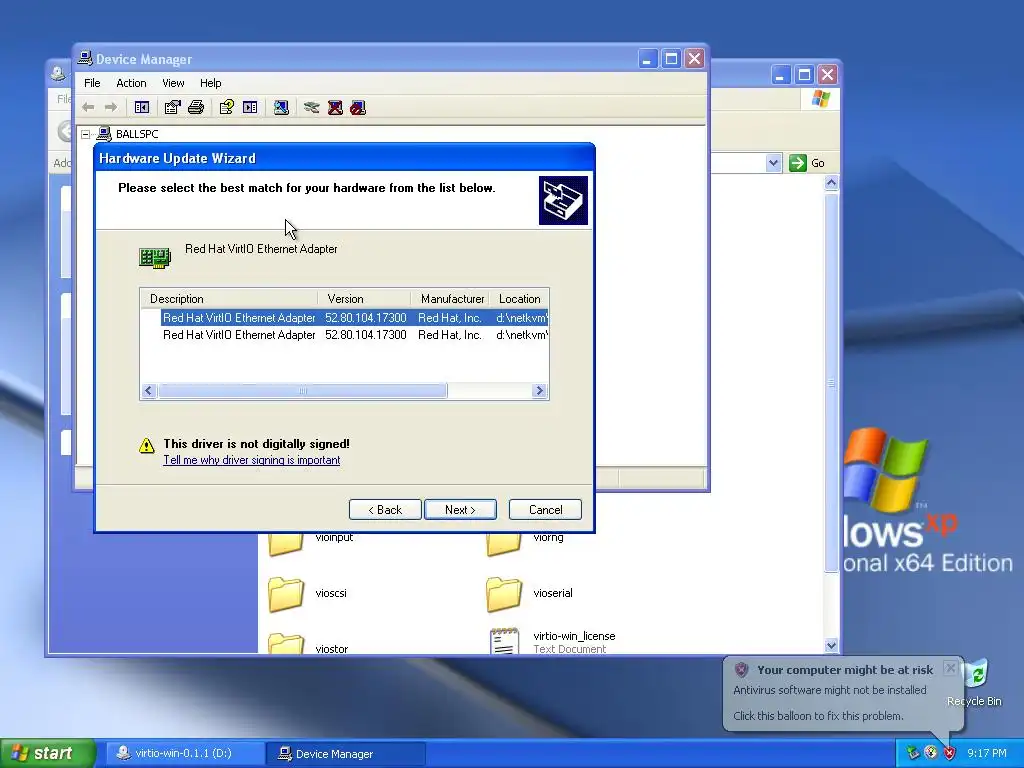This screenshot has width=1024, height=768.
Task: Select the viostor folder icon
Action: pos(285,644)
